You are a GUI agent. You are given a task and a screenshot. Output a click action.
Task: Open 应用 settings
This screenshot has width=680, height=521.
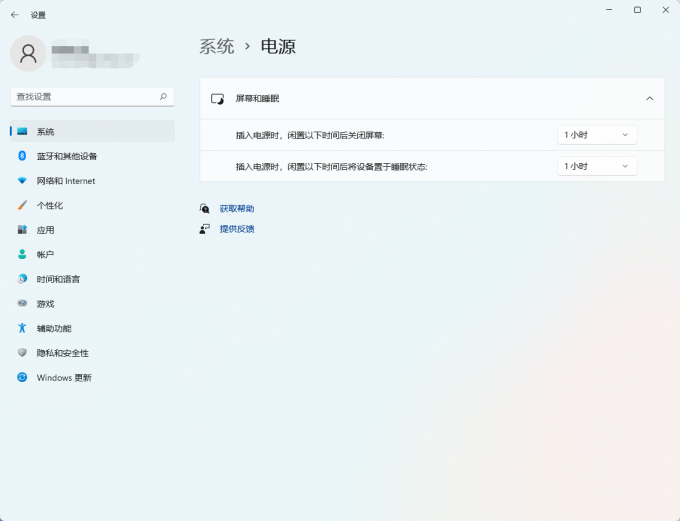(92, 229)
